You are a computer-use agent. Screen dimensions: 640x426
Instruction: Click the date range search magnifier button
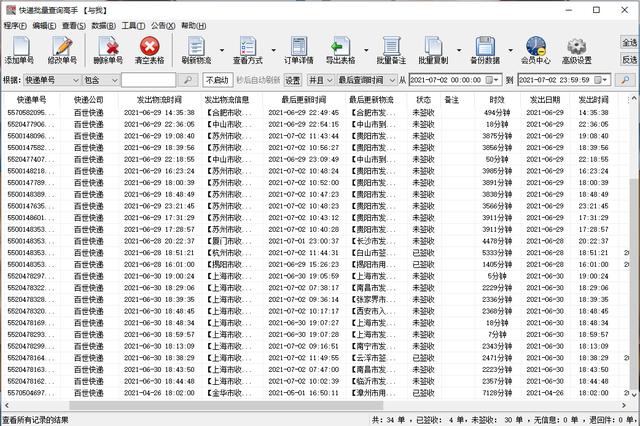625,80
